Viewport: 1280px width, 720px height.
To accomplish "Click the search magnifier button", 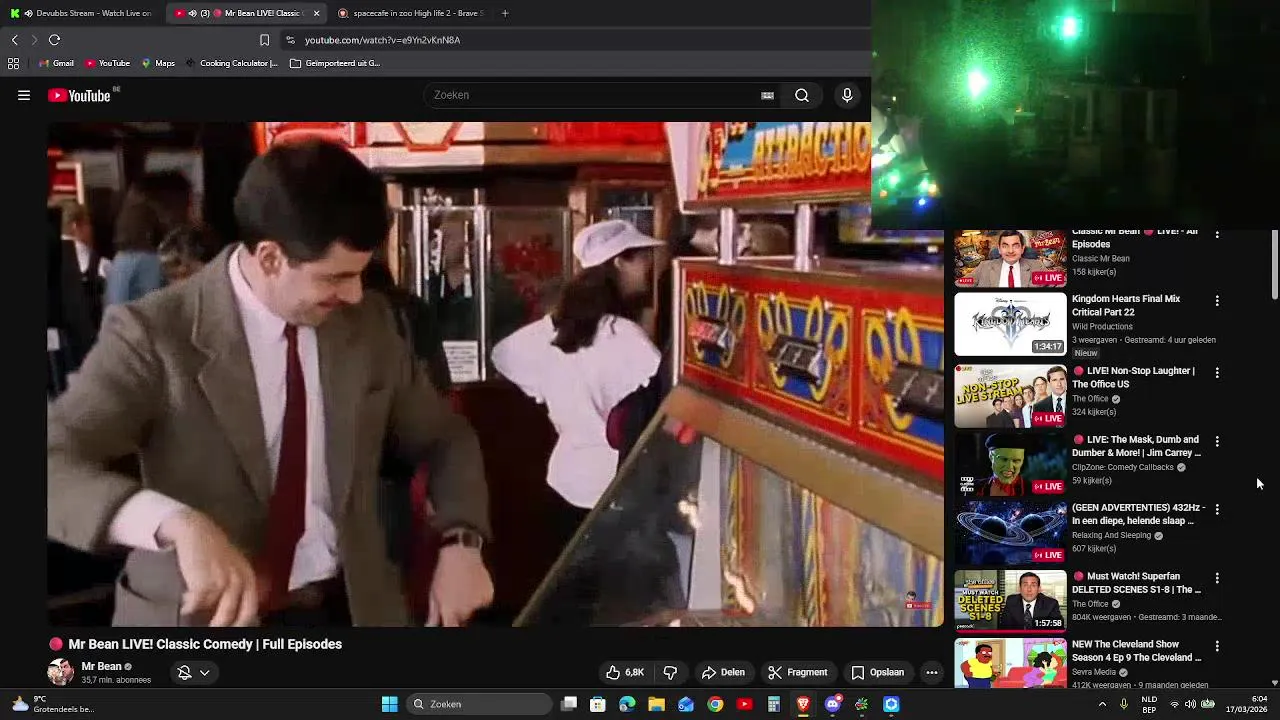I will [x=802, y=95].
